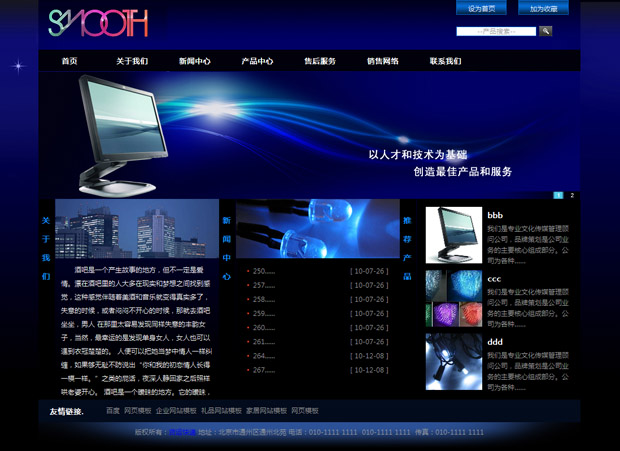
Task: Go to 关于我们 in navigation
Action: point(131,61)
